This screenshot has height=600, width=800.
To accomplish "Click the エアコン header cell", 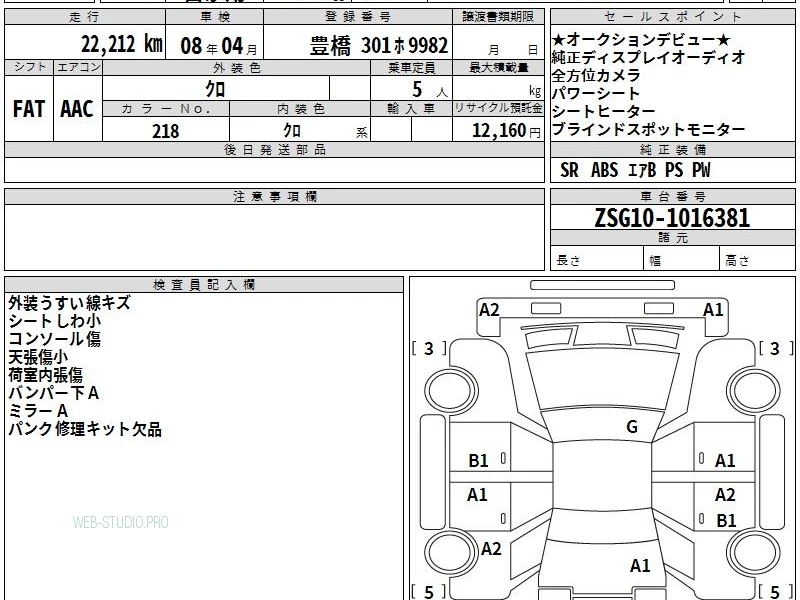I will click(x=78, y=67).
